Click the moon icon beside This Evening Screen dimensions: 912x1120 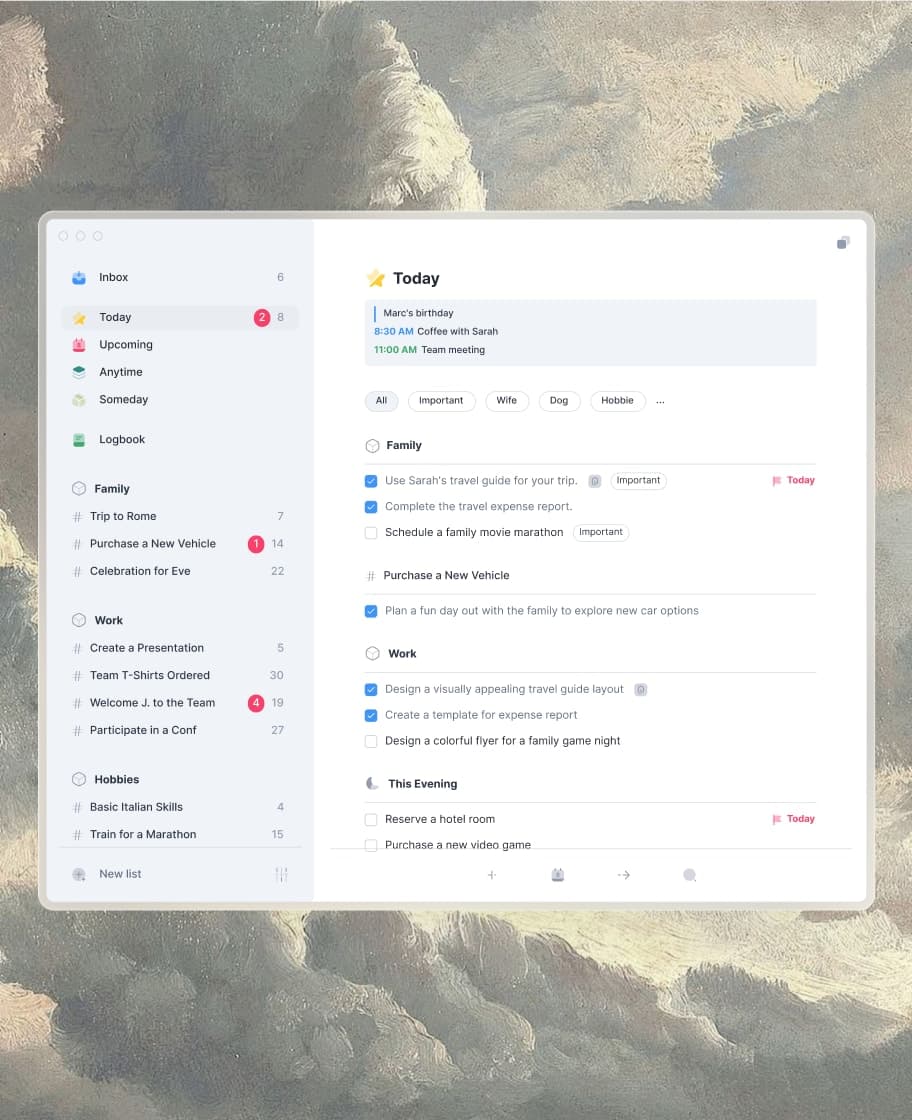click(x=372, y=784)
